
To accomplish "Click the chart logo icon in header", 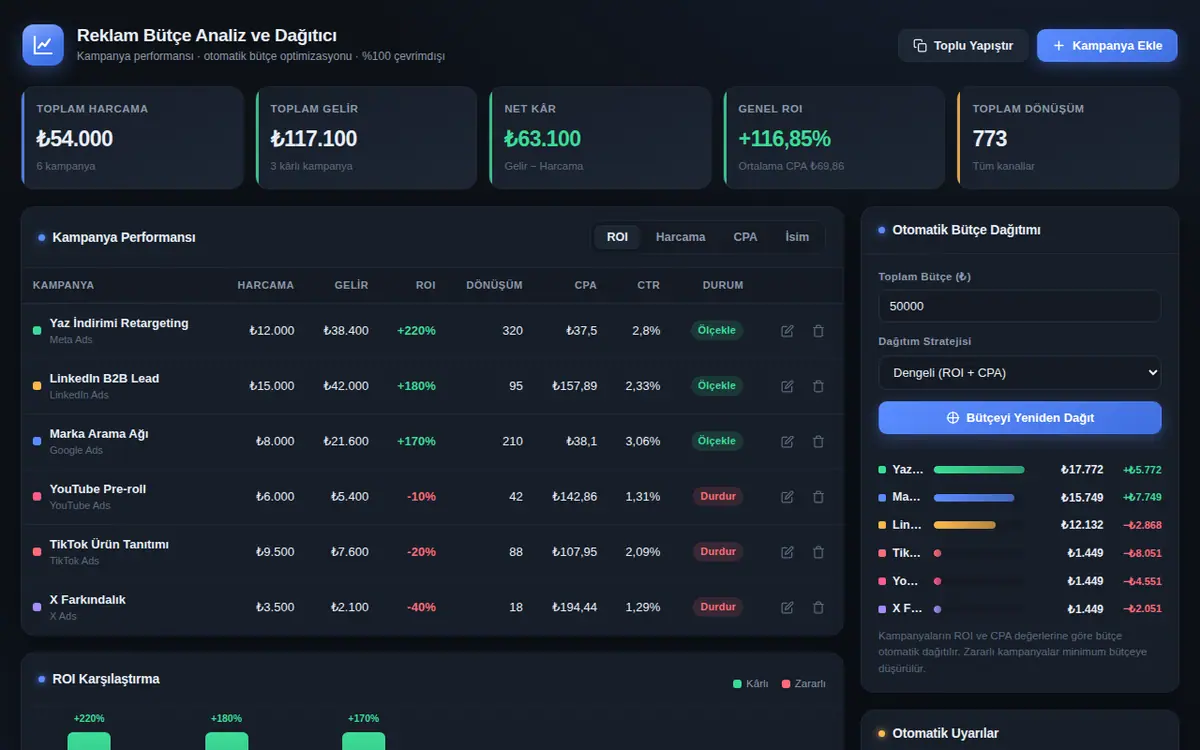I will coord(43,45).
